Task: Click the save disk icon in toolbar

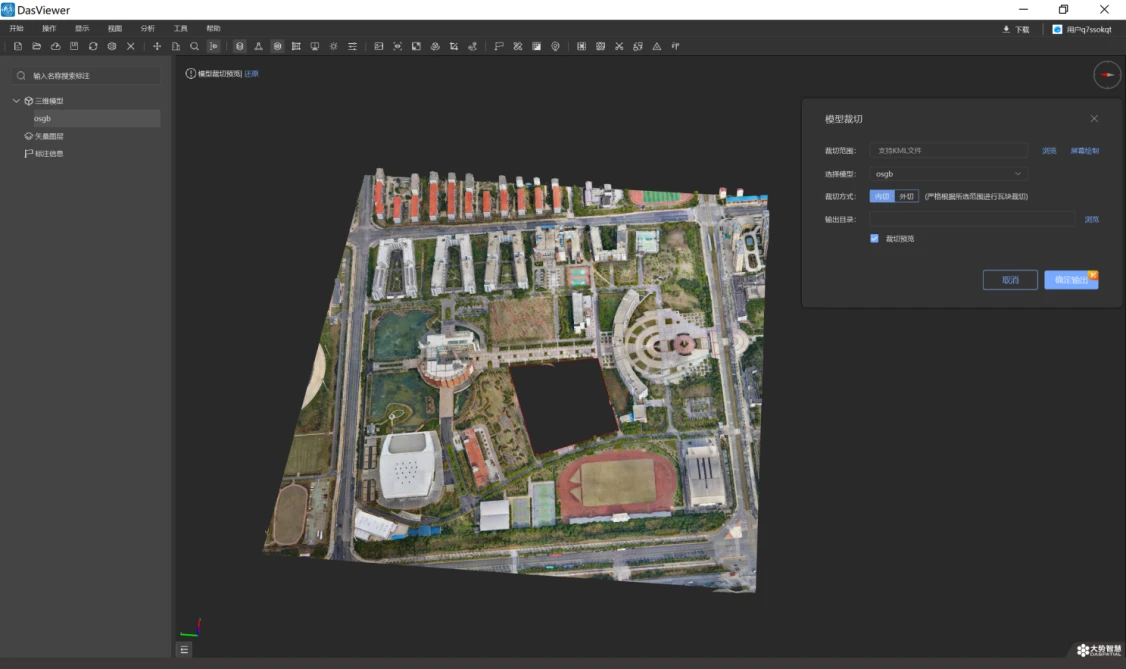Action: (74, 46)
